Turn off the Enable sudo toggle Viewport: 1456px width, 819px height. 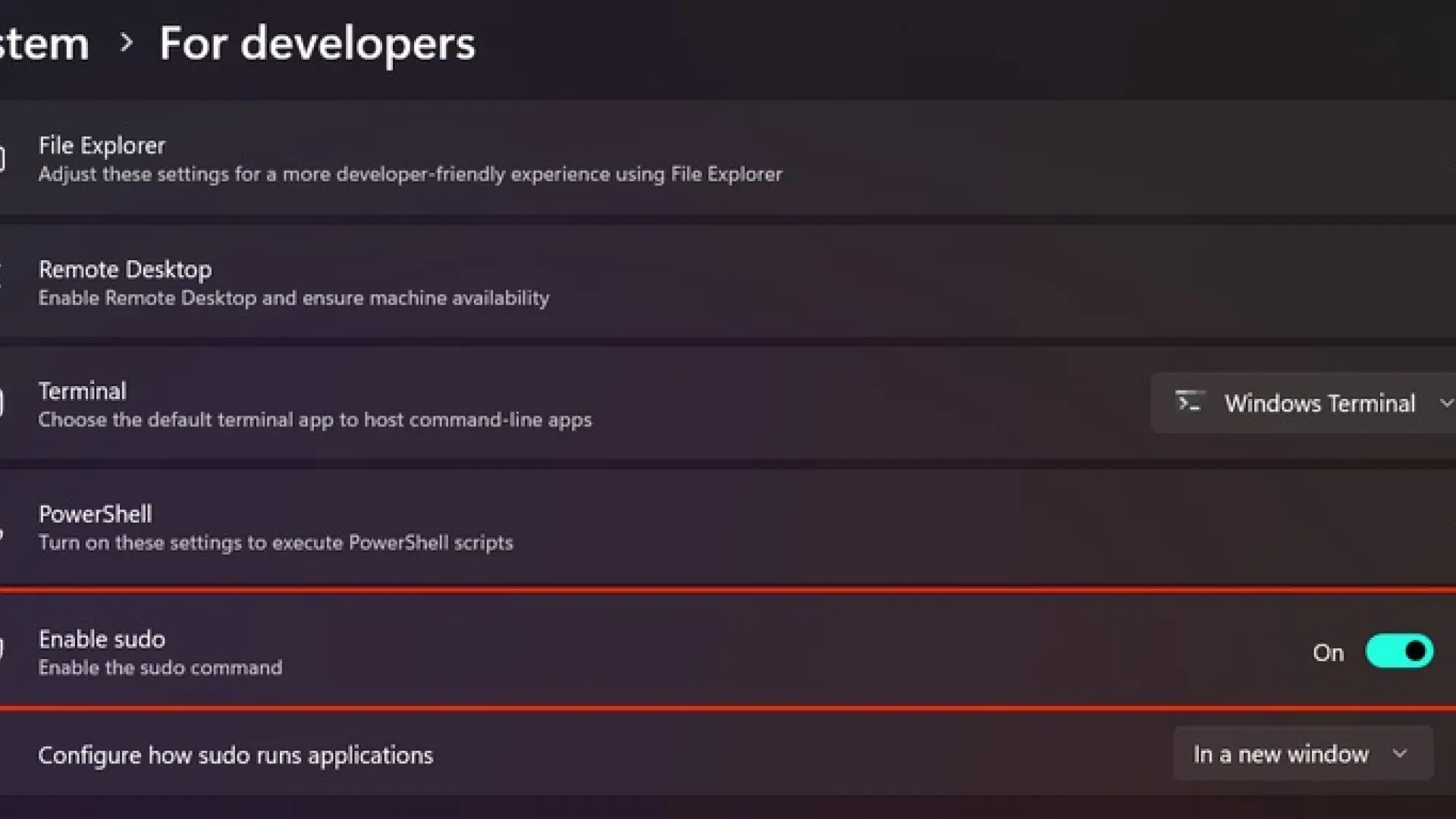point(1399,651)
